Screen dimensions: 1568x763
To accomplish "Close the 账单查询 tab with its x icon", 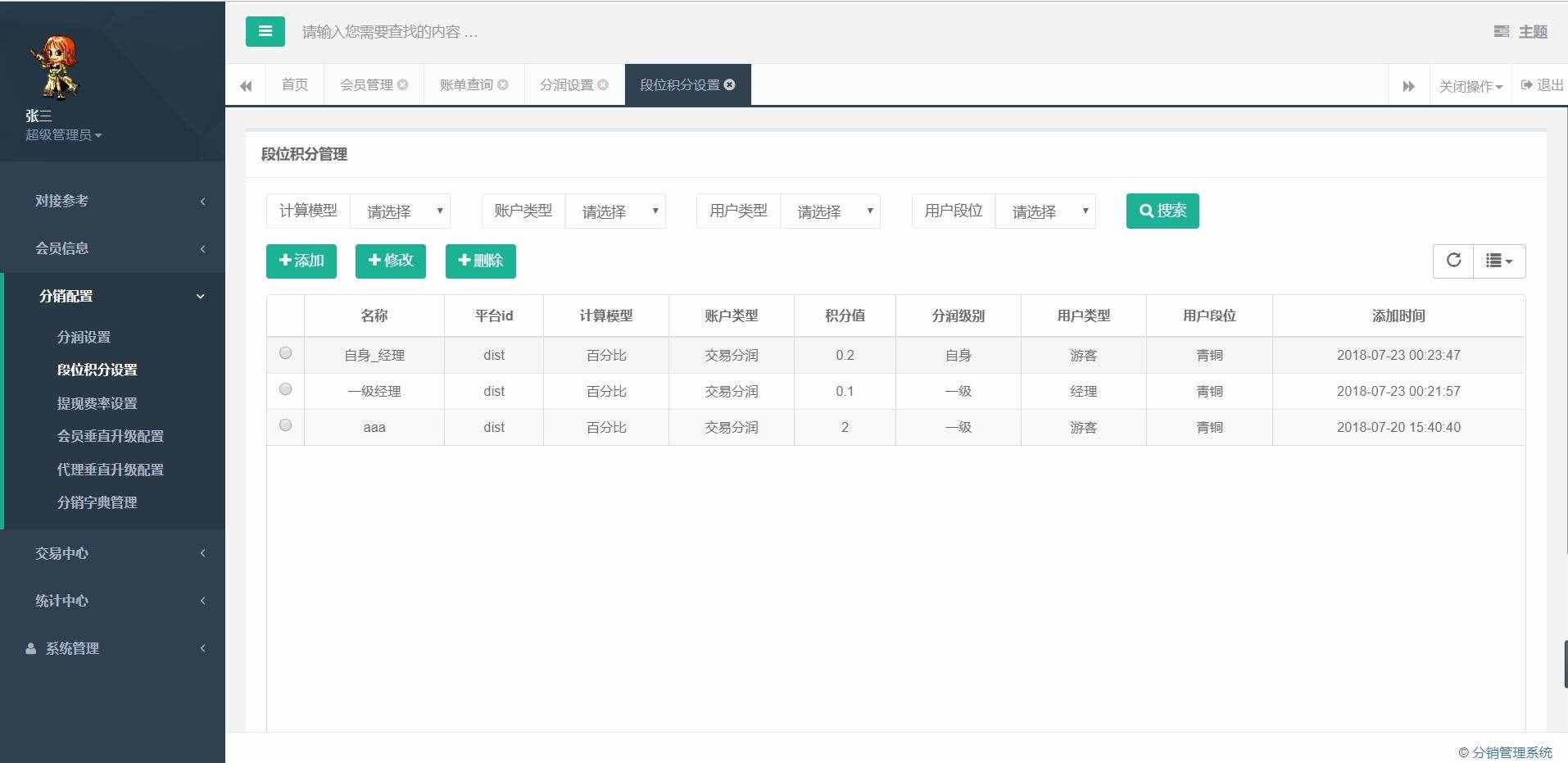I will pyautogui.click(x=503, y=84).
